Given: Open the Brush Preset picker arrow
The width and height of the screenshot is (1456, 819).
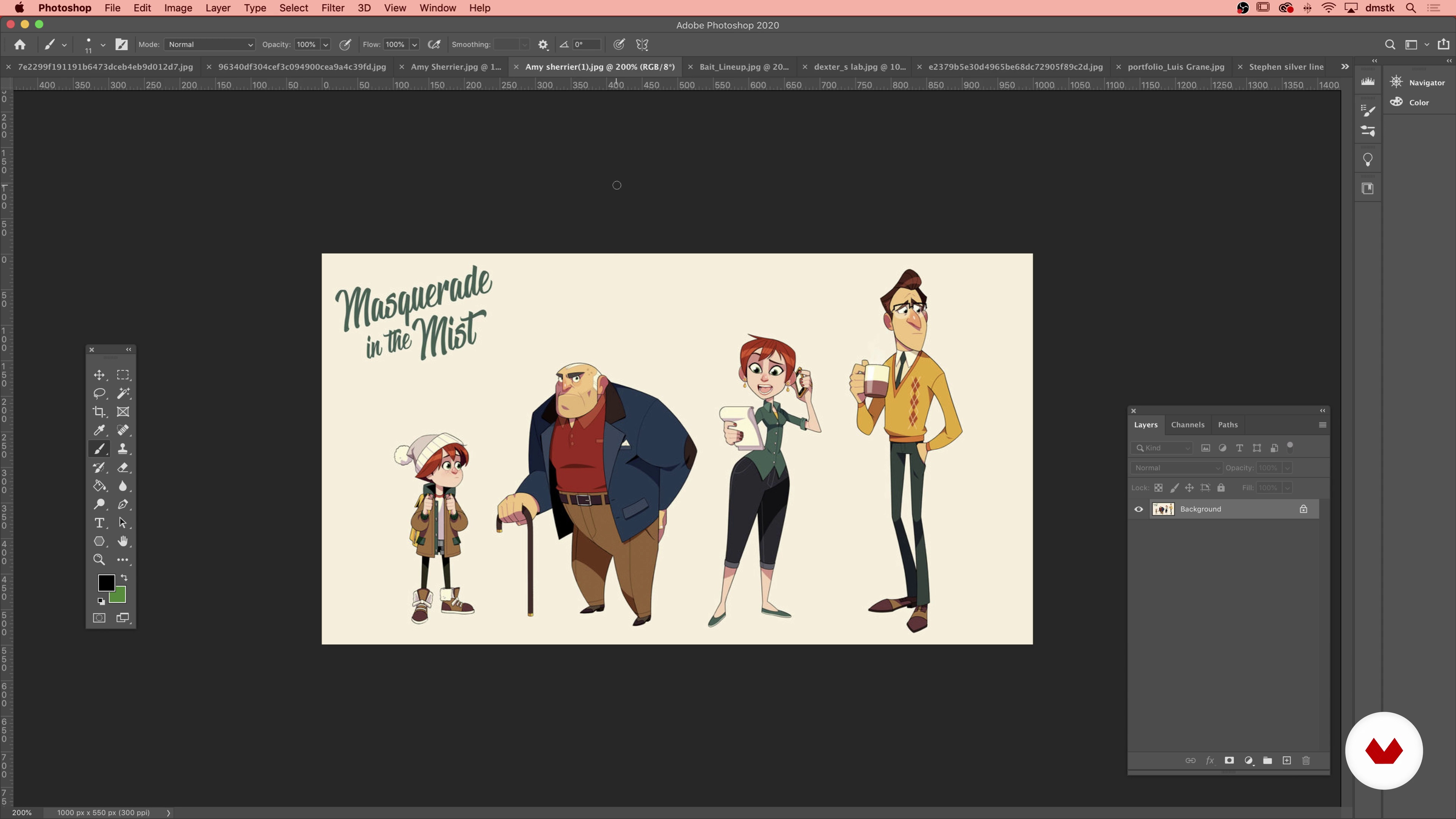Looking at the screenshot, I should point(103,44).
